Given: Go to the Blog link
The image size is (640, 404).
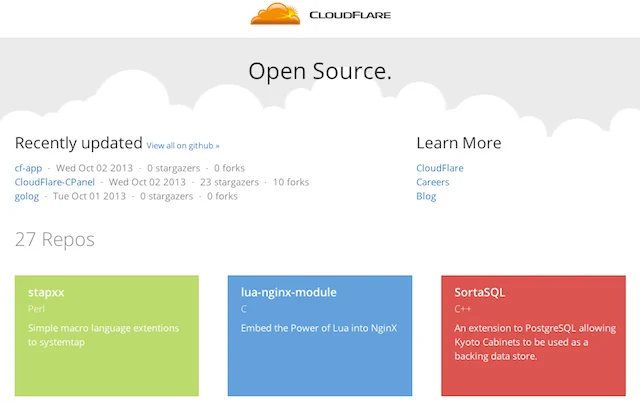Looking at the screenshot, I should (x=426, y=196).
